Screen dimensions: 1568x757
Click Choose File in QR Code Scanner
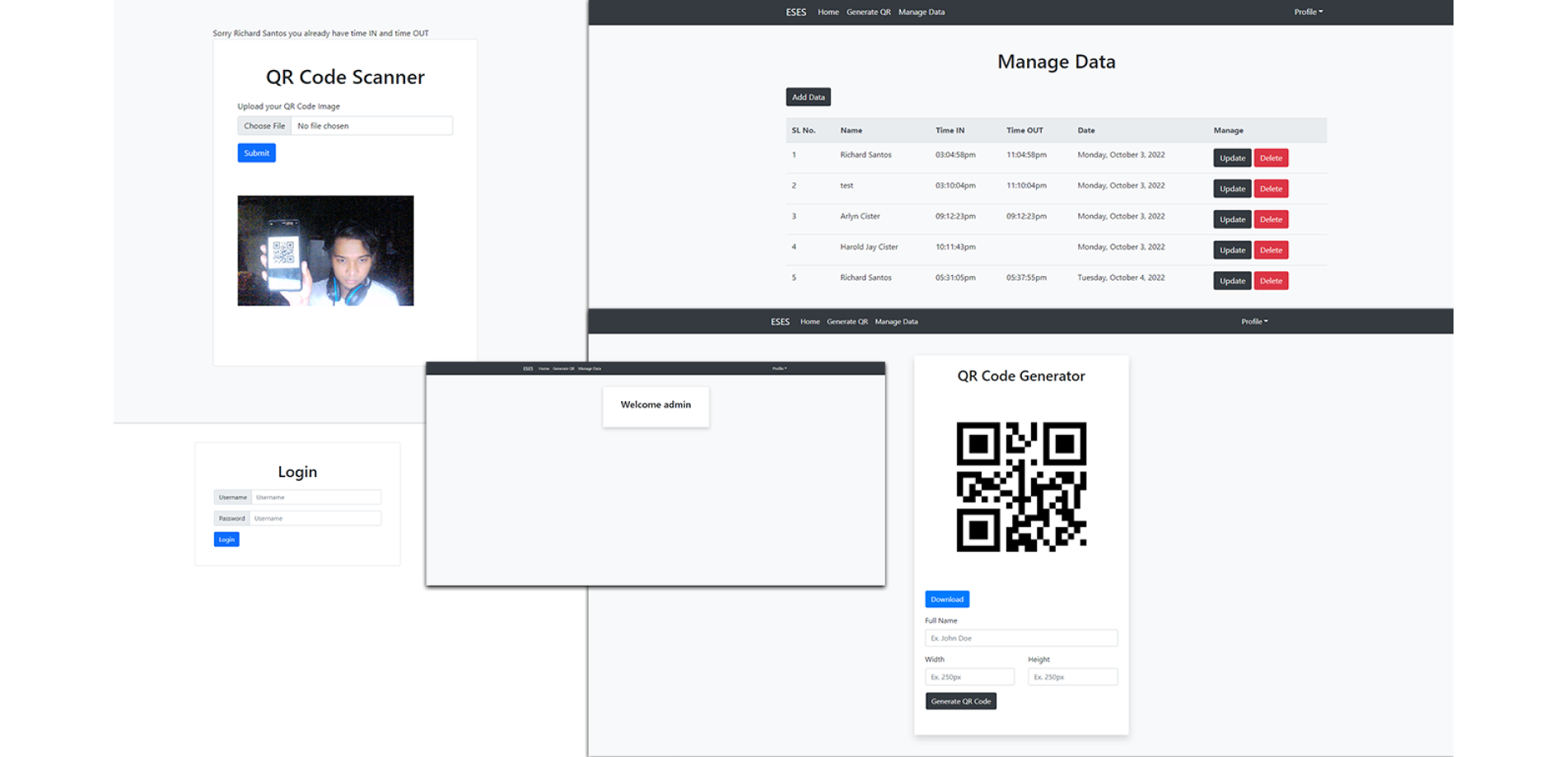point(264,126)
